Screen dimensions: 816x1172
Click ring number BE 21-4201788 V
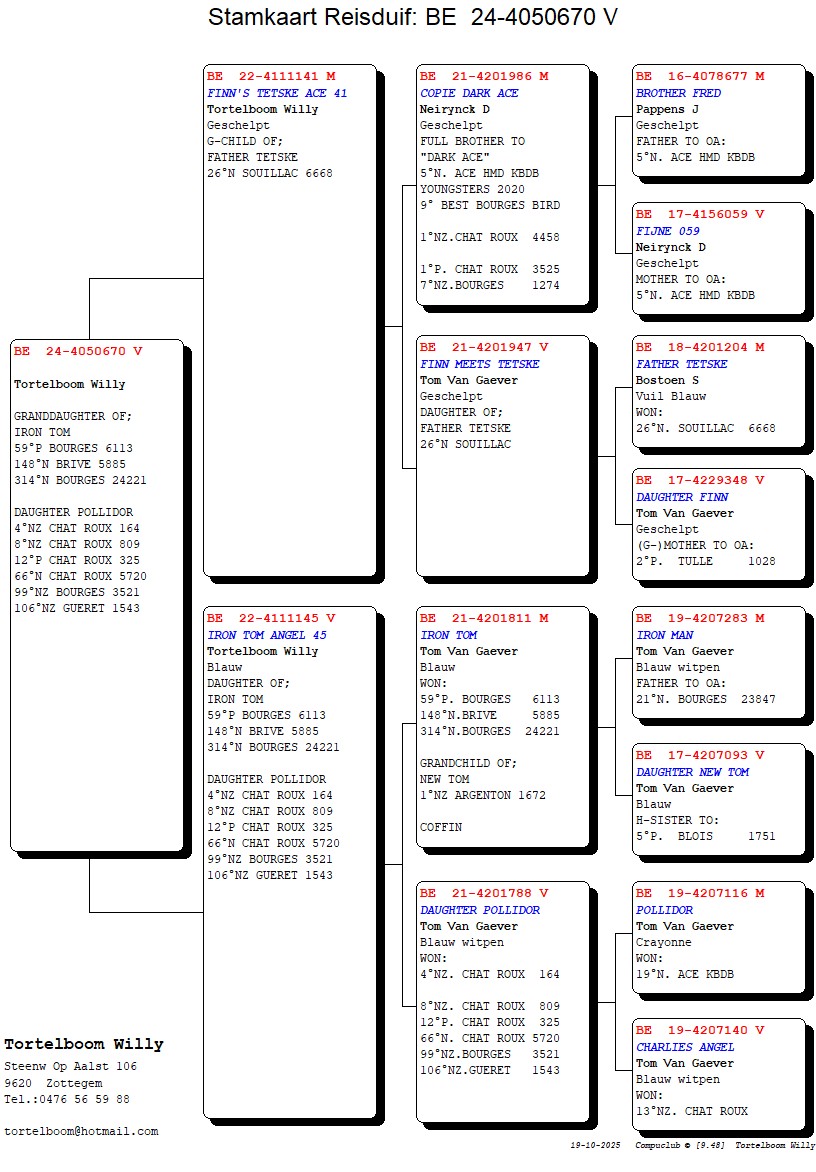pyautogui.click(x=484, y=894)
